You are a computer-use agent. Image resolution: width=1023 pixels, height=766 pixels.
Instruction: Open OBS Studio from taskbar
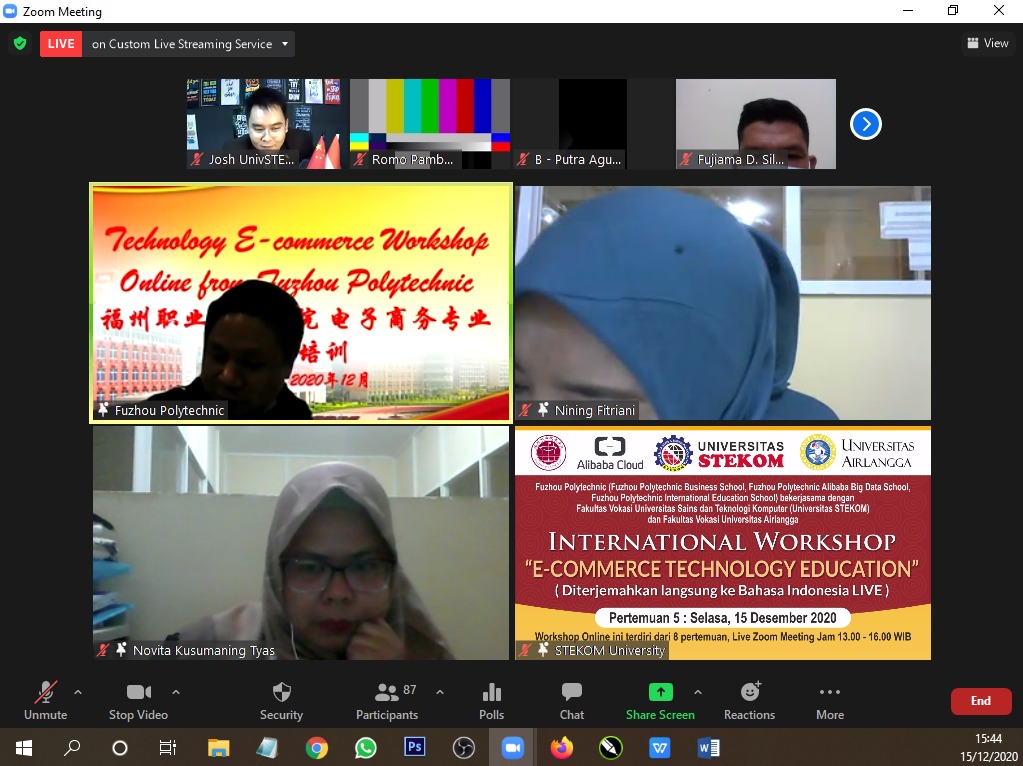(x=463, y=748)
